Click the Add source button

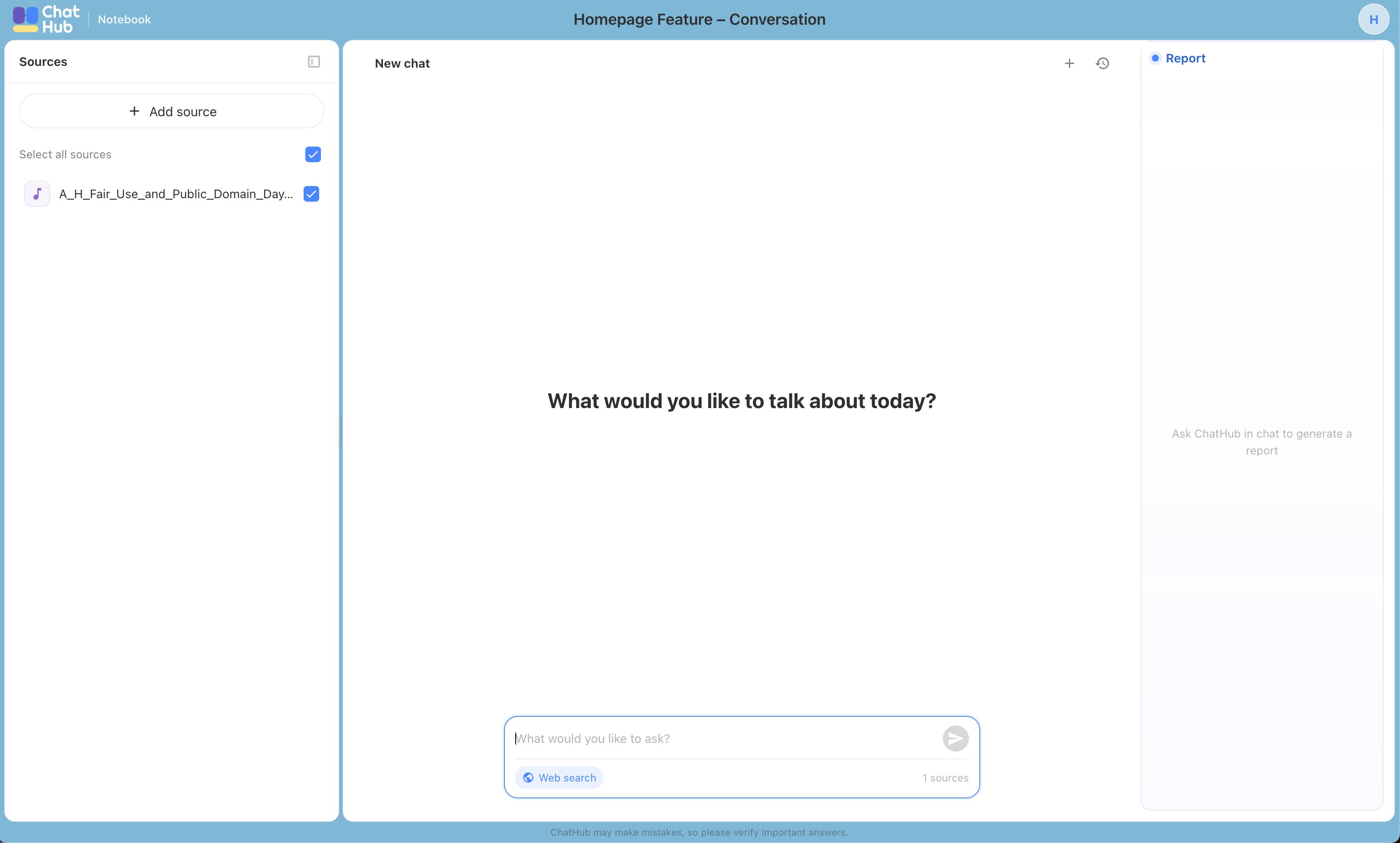171,111
